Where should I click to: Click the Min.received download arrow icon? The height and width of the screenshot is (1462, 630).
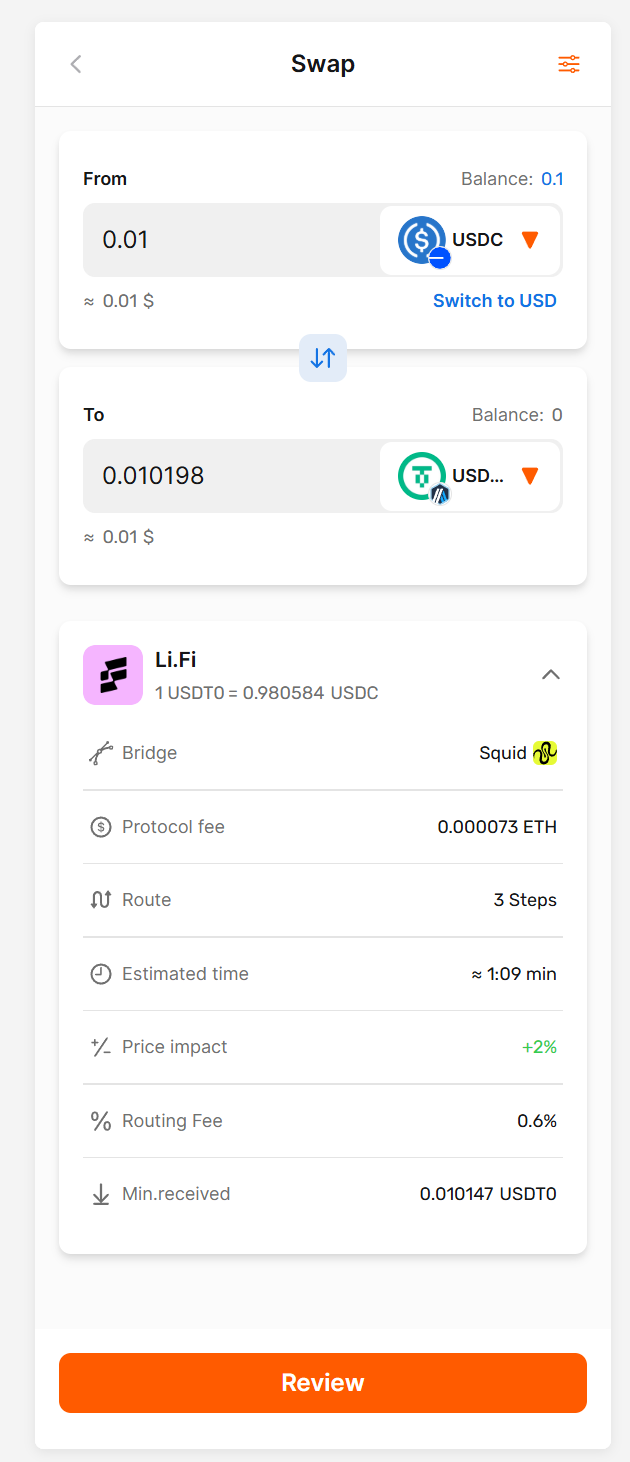coord(101,1194)
